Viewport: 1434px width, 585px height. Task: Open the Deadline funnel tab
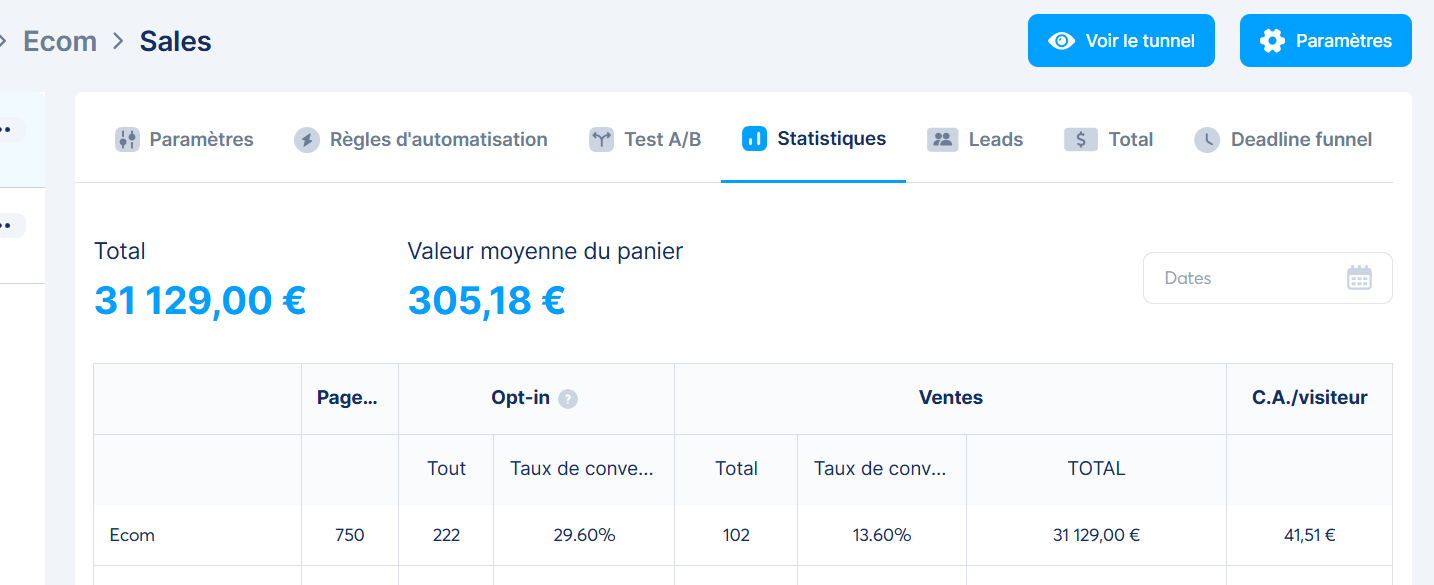(x=1300, y=140)
